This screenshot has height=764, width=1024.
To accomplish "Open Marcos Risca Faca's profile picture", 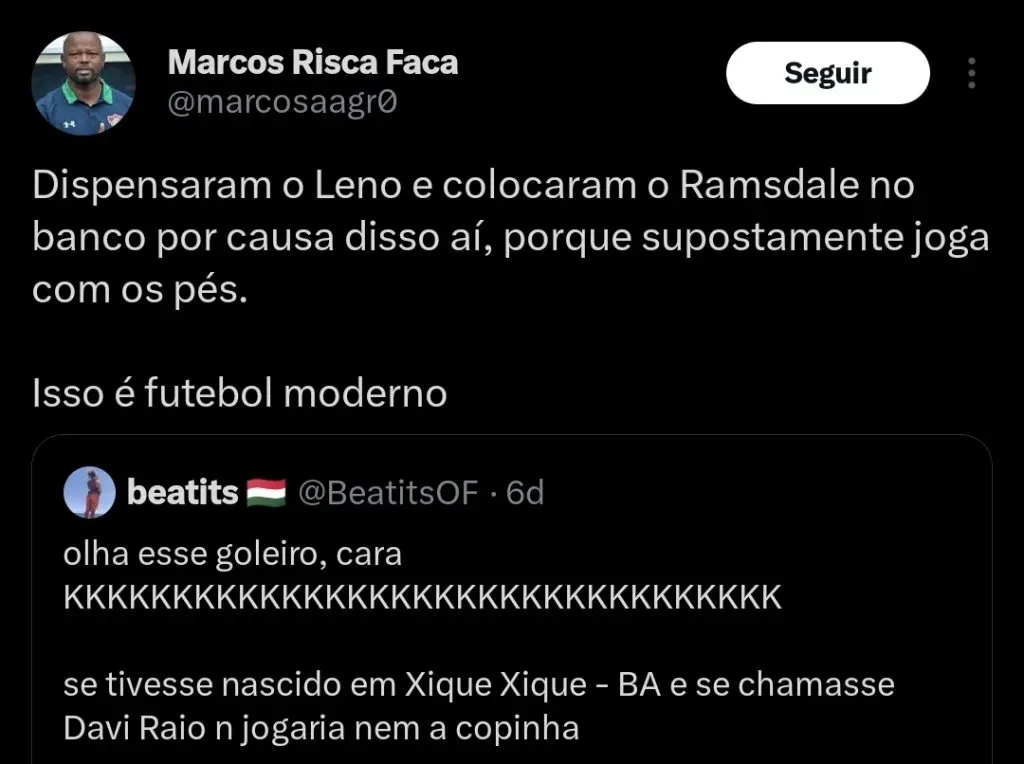I will [84, 84].
